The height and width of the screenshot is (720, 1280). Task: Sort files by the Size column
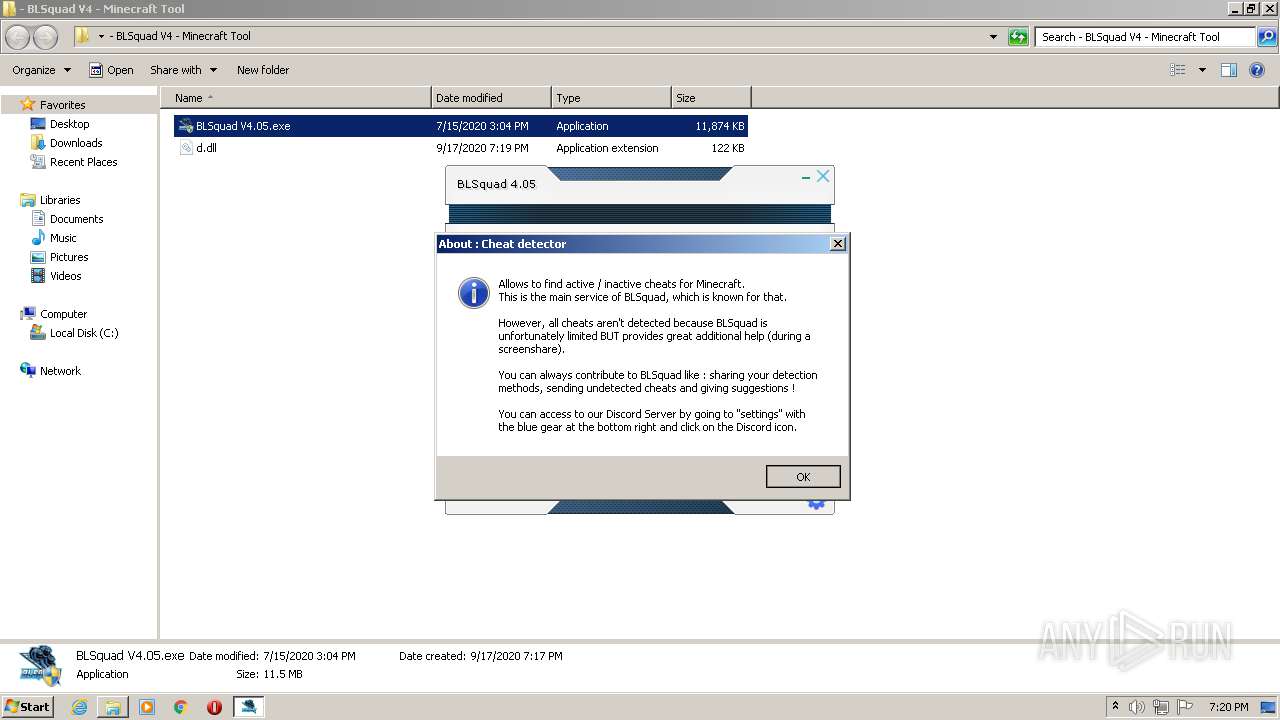coord(711,98)
